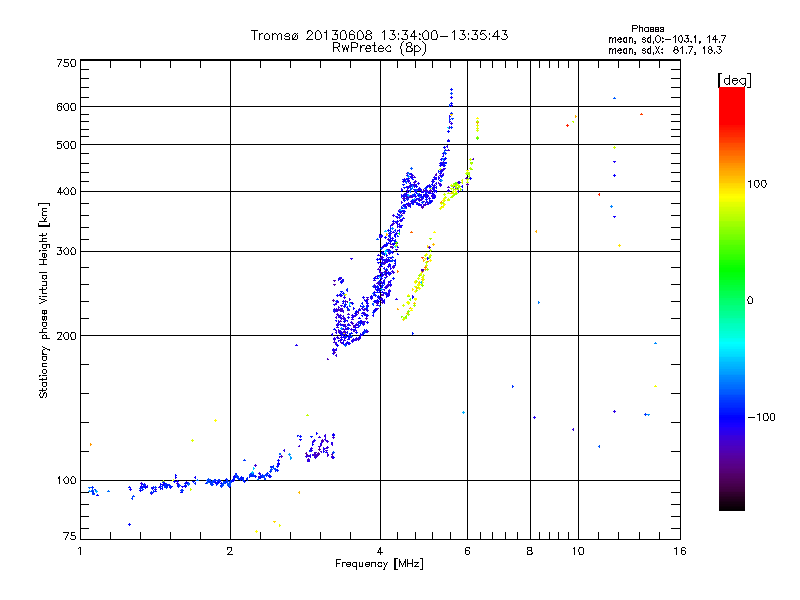Click the plot title "Tromsø 20130608 13:34:00-13:35:43"
Screen dimensions: 800x600
(379, 35)
